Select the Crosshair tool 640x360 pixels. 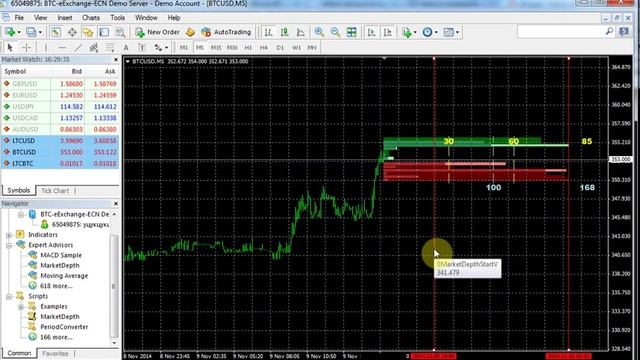(x=26, y=48)
